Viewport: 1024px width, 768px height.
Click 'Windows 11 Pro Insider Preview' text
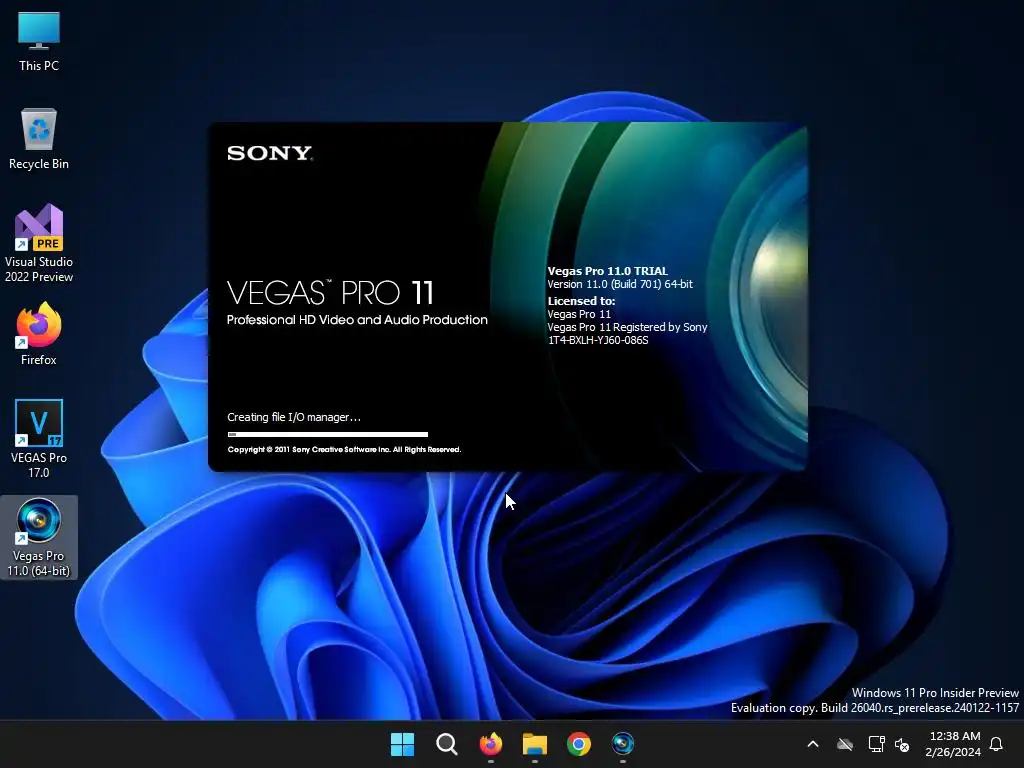(x=935, y=693)
